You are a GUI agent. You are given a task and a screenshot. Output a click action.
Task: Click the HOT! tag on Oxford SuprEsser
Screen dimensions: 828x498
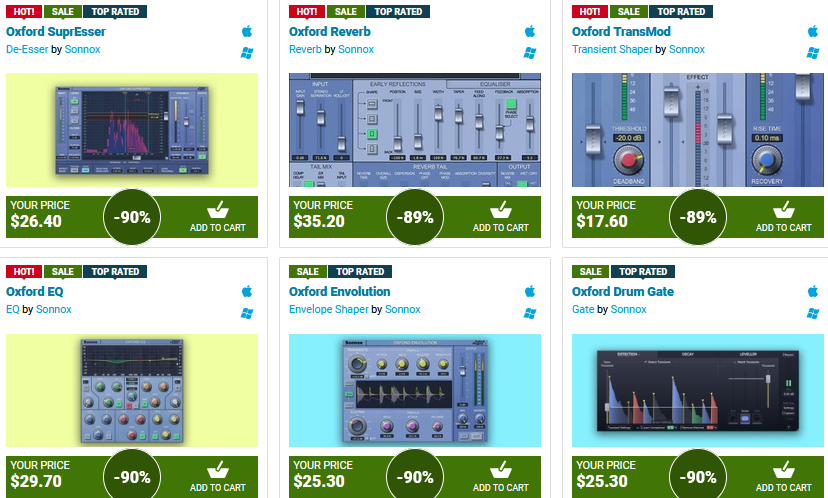pos(24,11)
